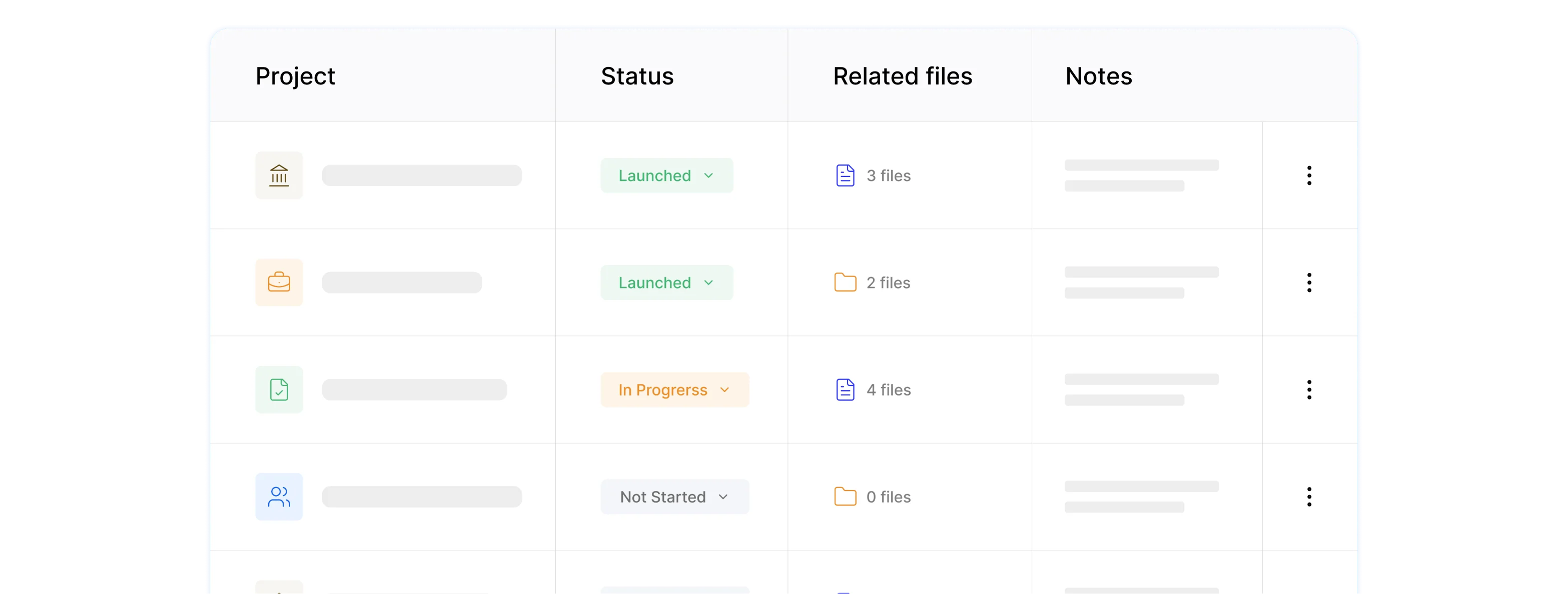The image size is (1568, 594).
Task: Click the Project column header
Action: pyautogui.click(x=295, y=76)
